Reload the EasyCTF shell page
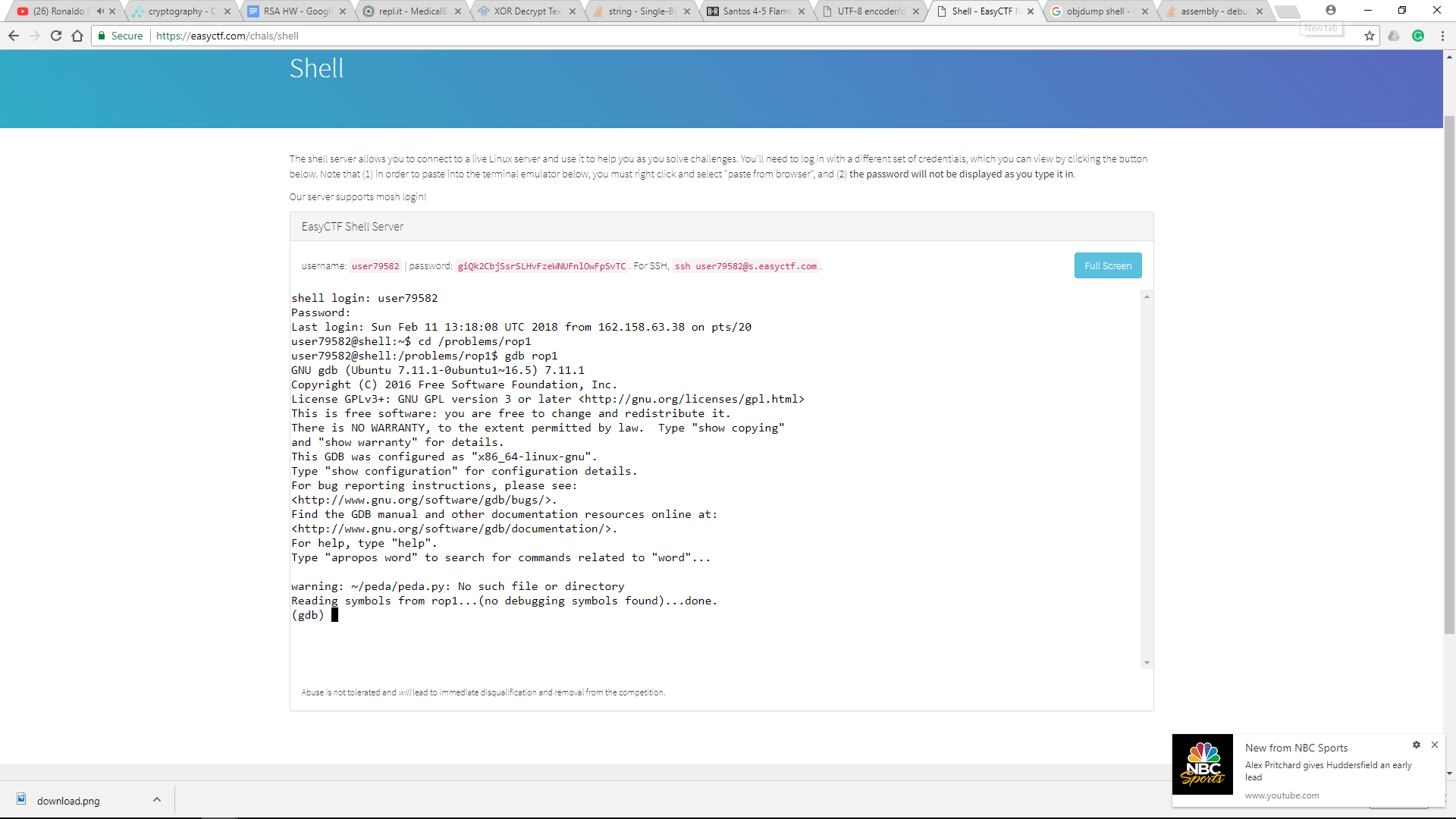 pos(56,36)
